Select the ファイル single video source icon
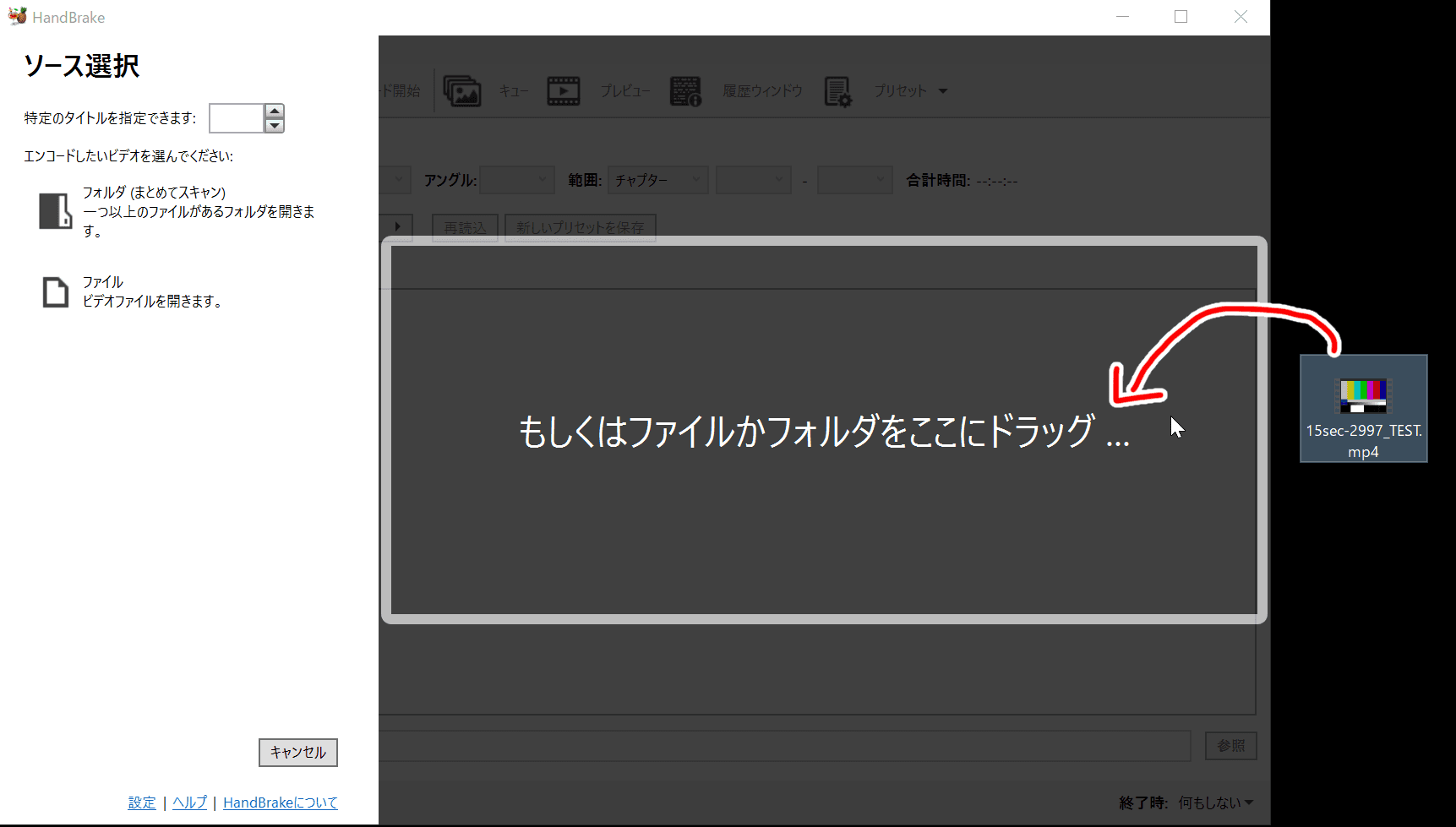1456x827 pixels. point(55,292)
